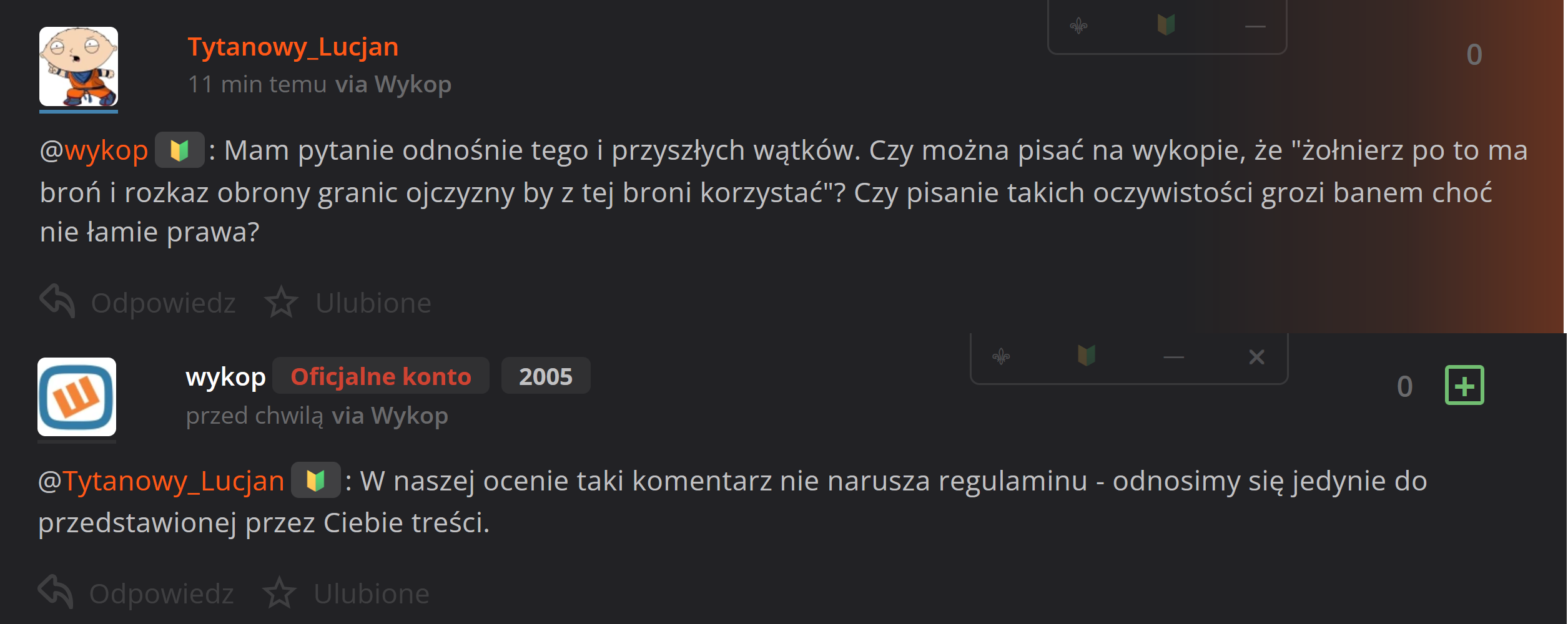Reply to Tytanowy_Lucjan's comment via Odpowiedz
The image size is (1568, 624).
coord(138,303)
